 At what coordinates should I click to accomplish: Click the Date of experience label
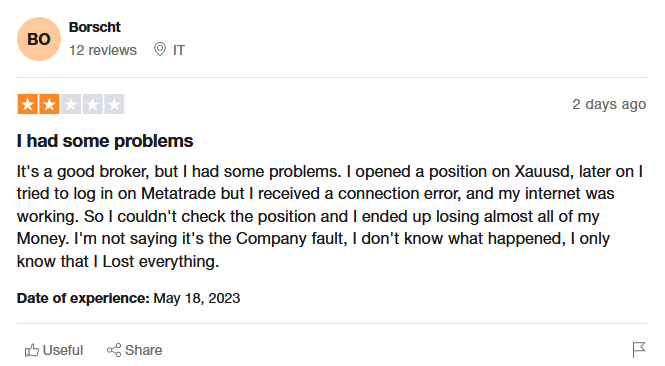tap(83, 298)
